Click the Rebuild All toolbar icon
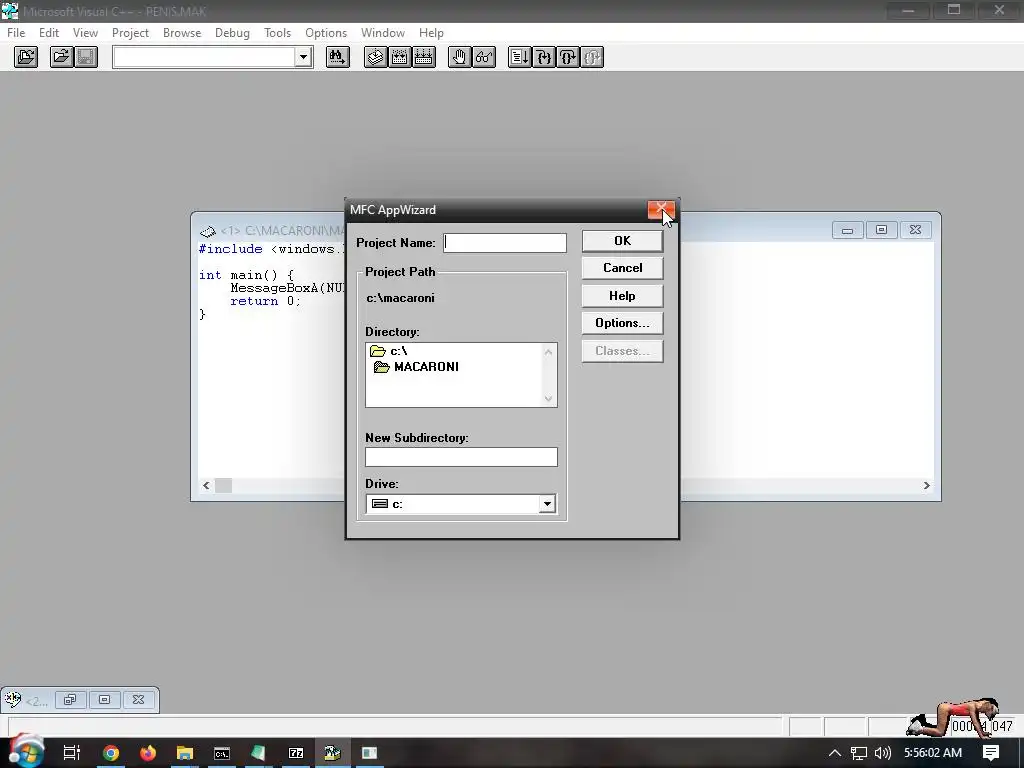This screenshot has width=1024, height=768. (424, 57)
